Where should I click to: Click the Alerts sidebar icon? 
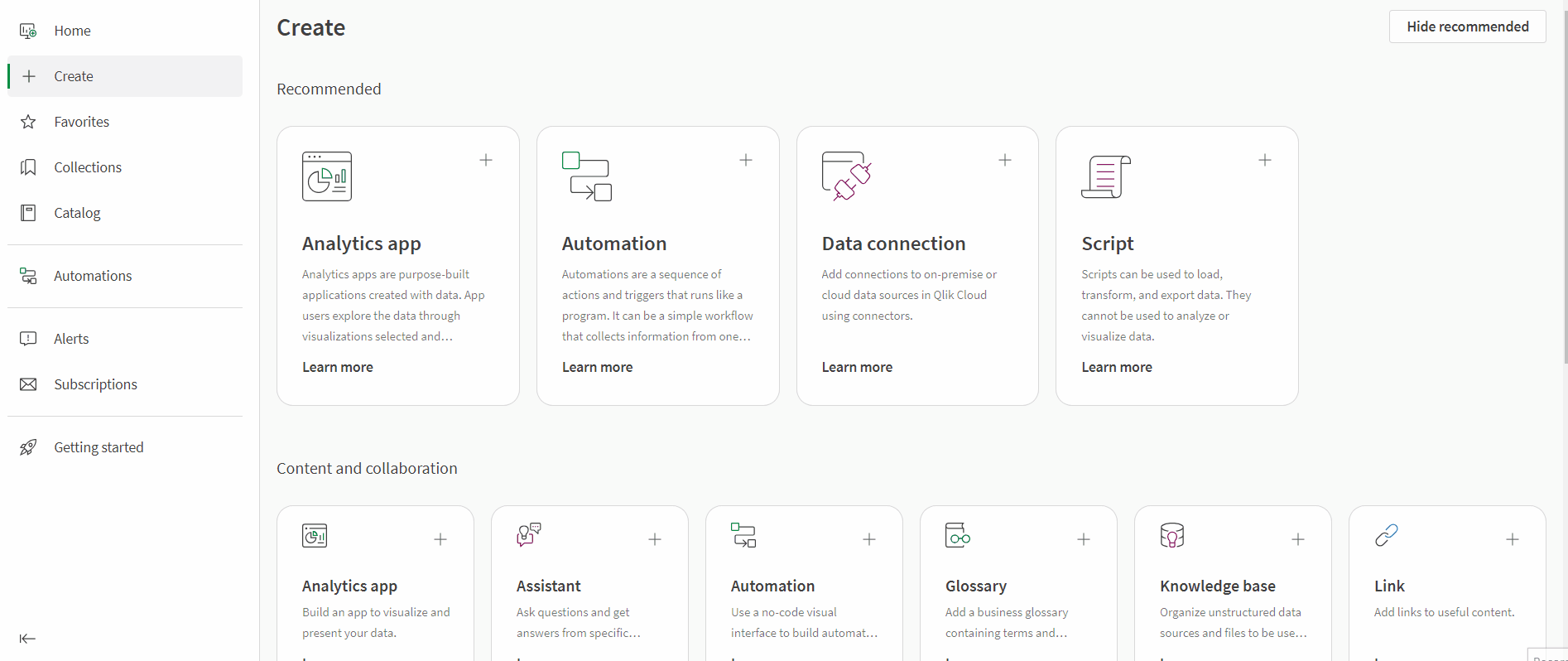coord(28,339)
